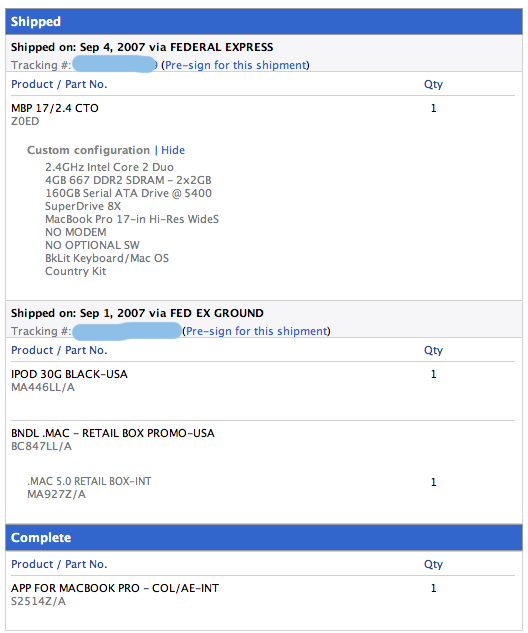528x633 pixels.
Task: Click Z0ED part number text
Action: click(25, 121)
